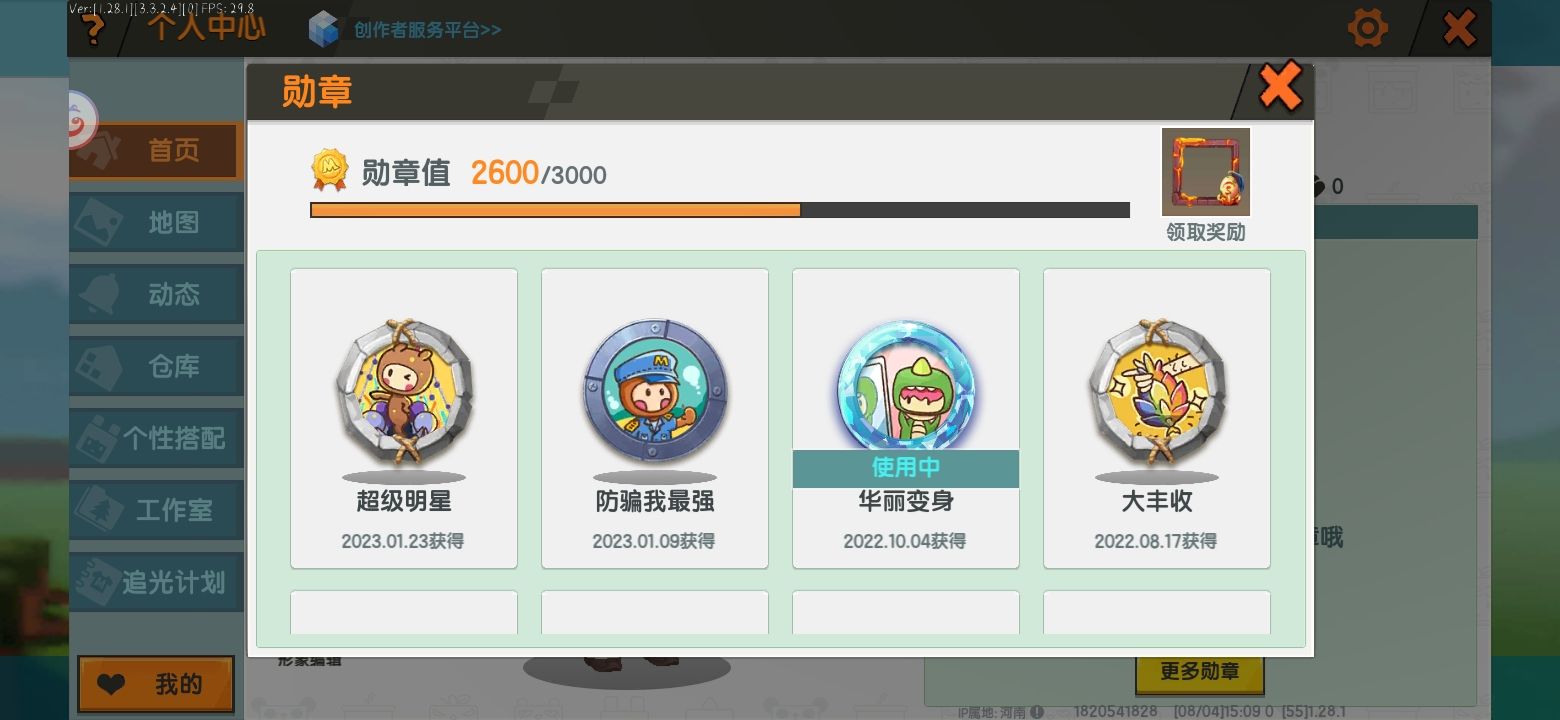Open the settings gear icon
1560x720 pixels.
click(x=1367, y=28)
